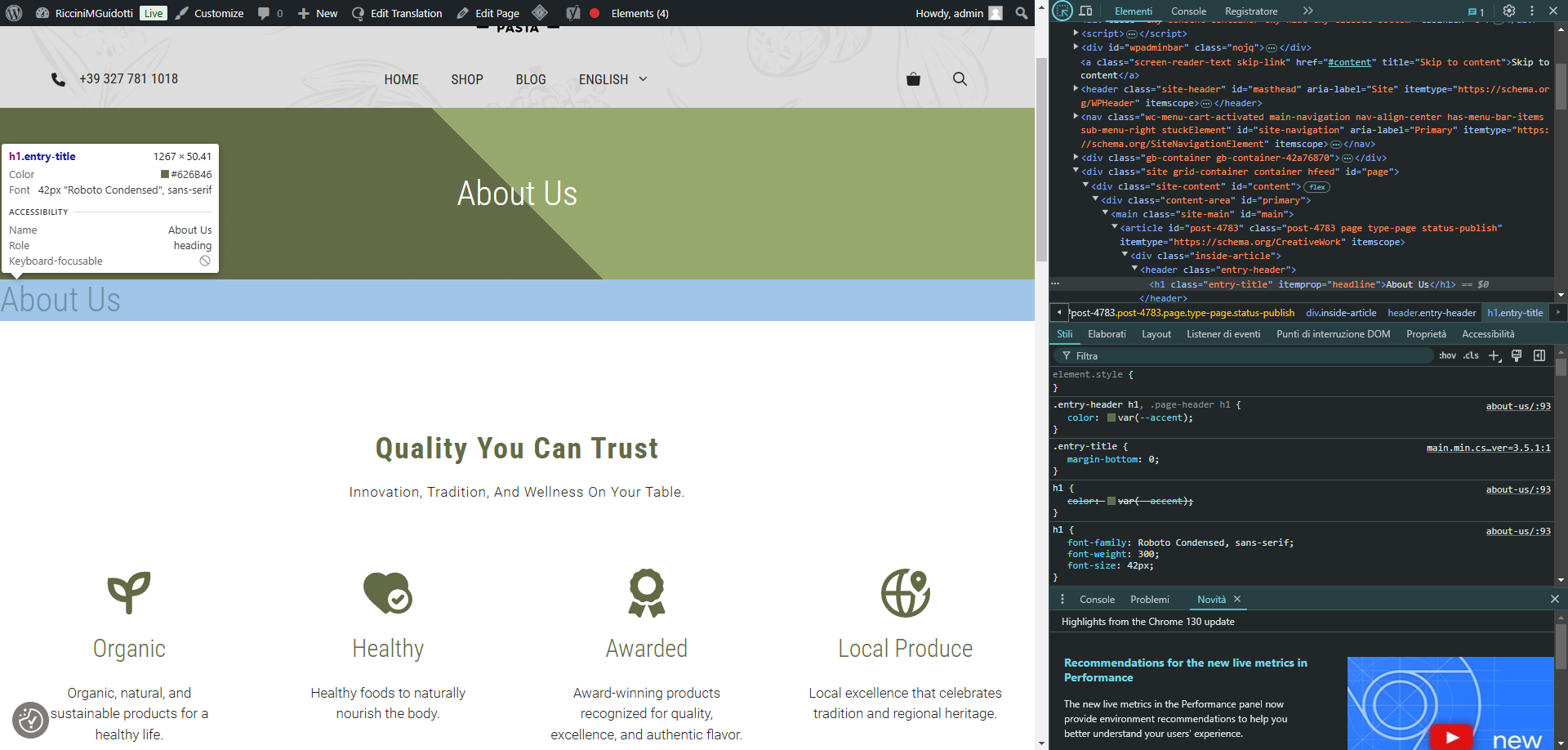
Task: Open the main.min.css source link
Action: [1488, 448]
